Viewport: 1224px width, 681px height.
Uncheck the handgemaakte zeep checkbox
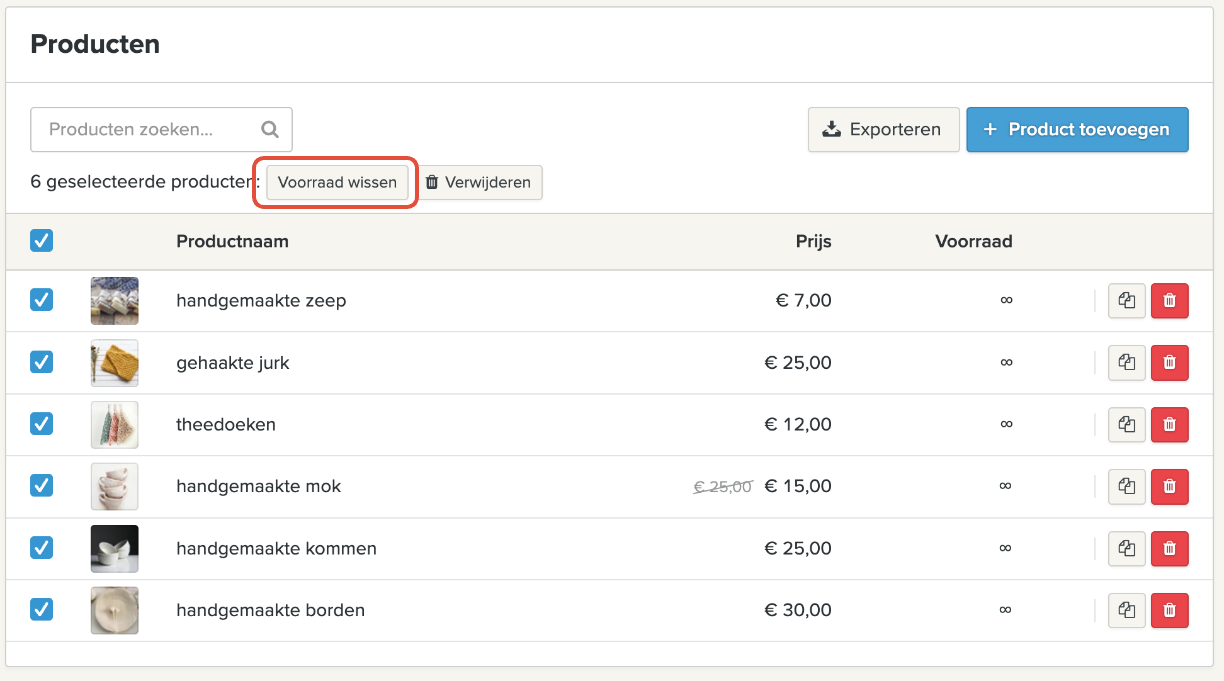click(42, 300)
